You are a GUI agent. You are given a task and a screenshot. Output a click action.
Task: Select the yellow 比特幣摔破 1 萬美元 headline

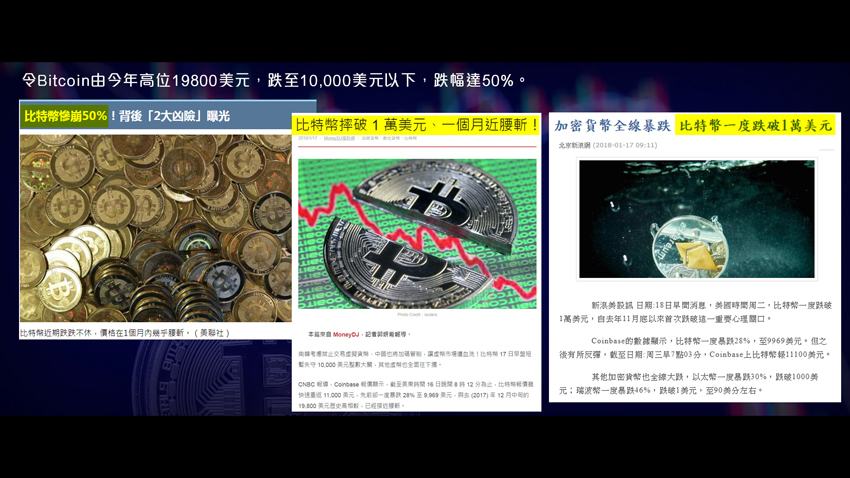pyautogui.click(x=416, y=125)
